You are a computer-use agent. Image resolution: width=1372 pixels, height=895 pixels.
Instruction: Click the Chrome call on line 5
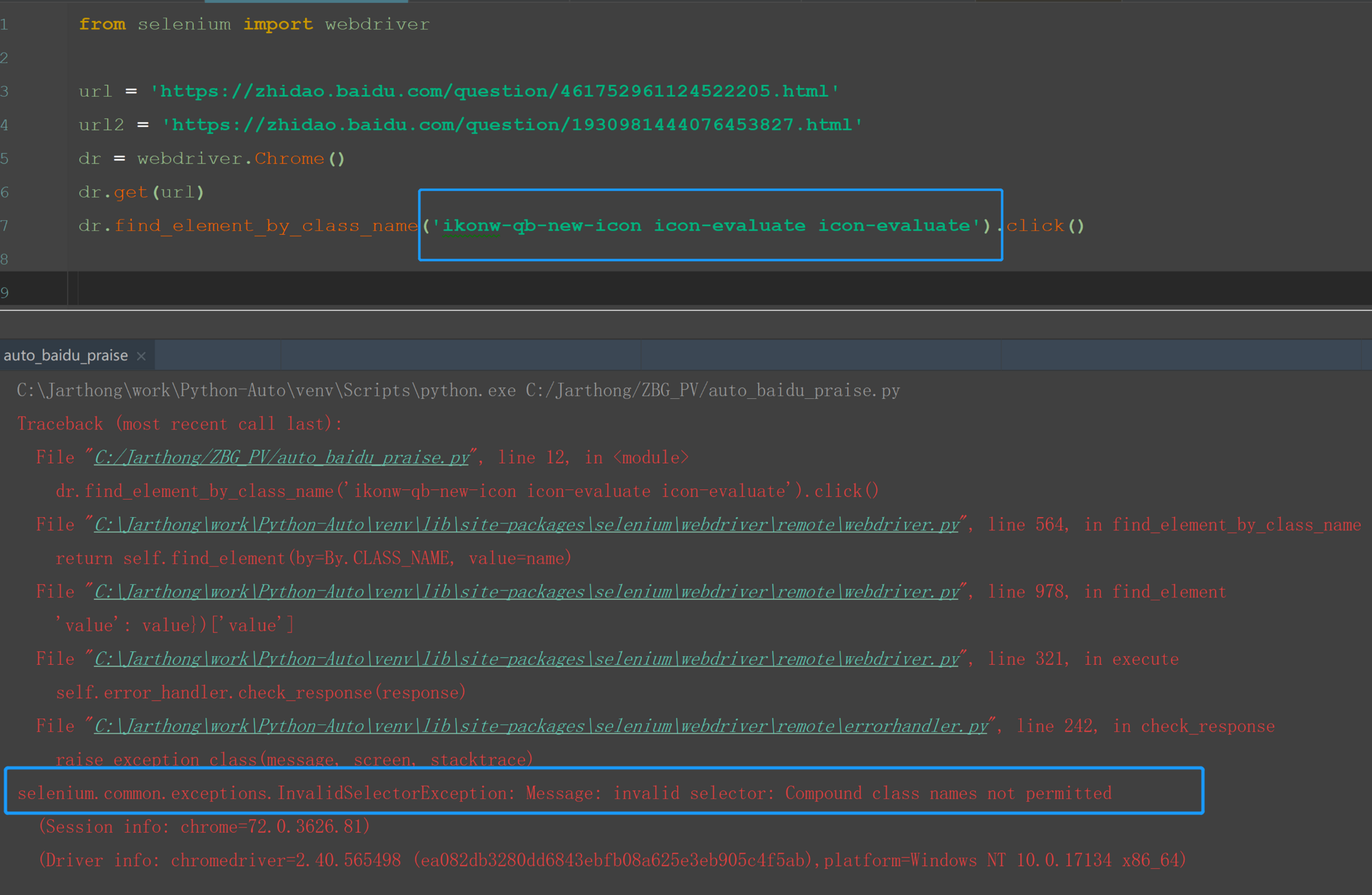[x=289, y=158]
